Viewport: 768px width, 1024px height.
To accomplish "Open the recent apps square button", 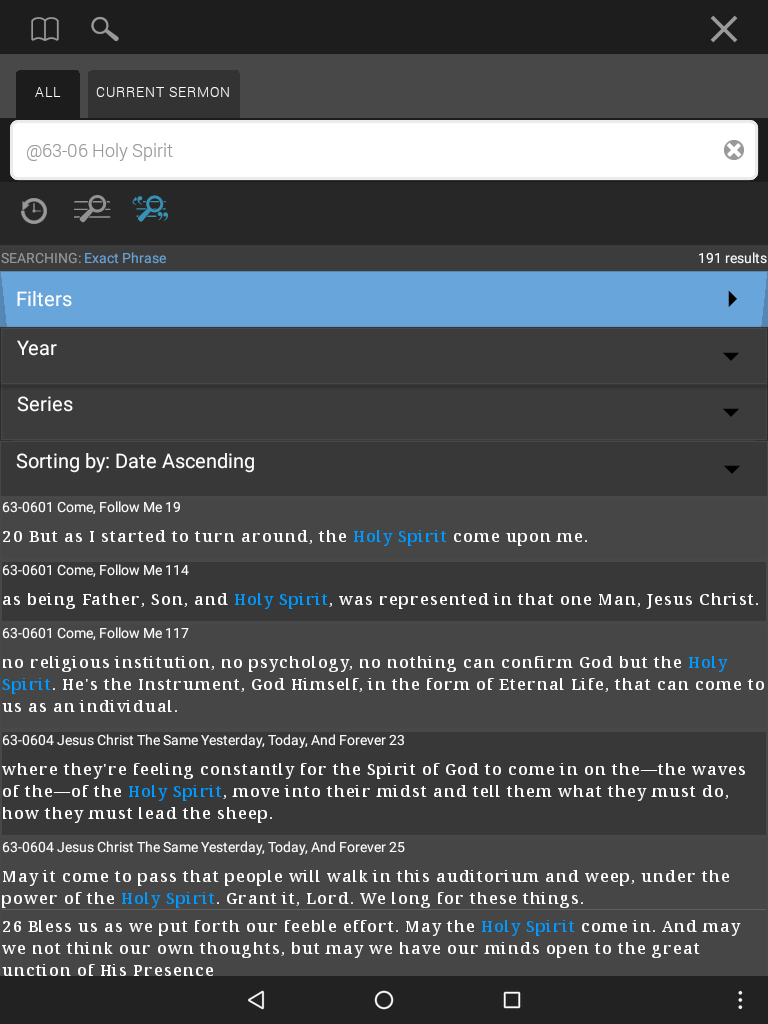I will (x=512, y=1000).
